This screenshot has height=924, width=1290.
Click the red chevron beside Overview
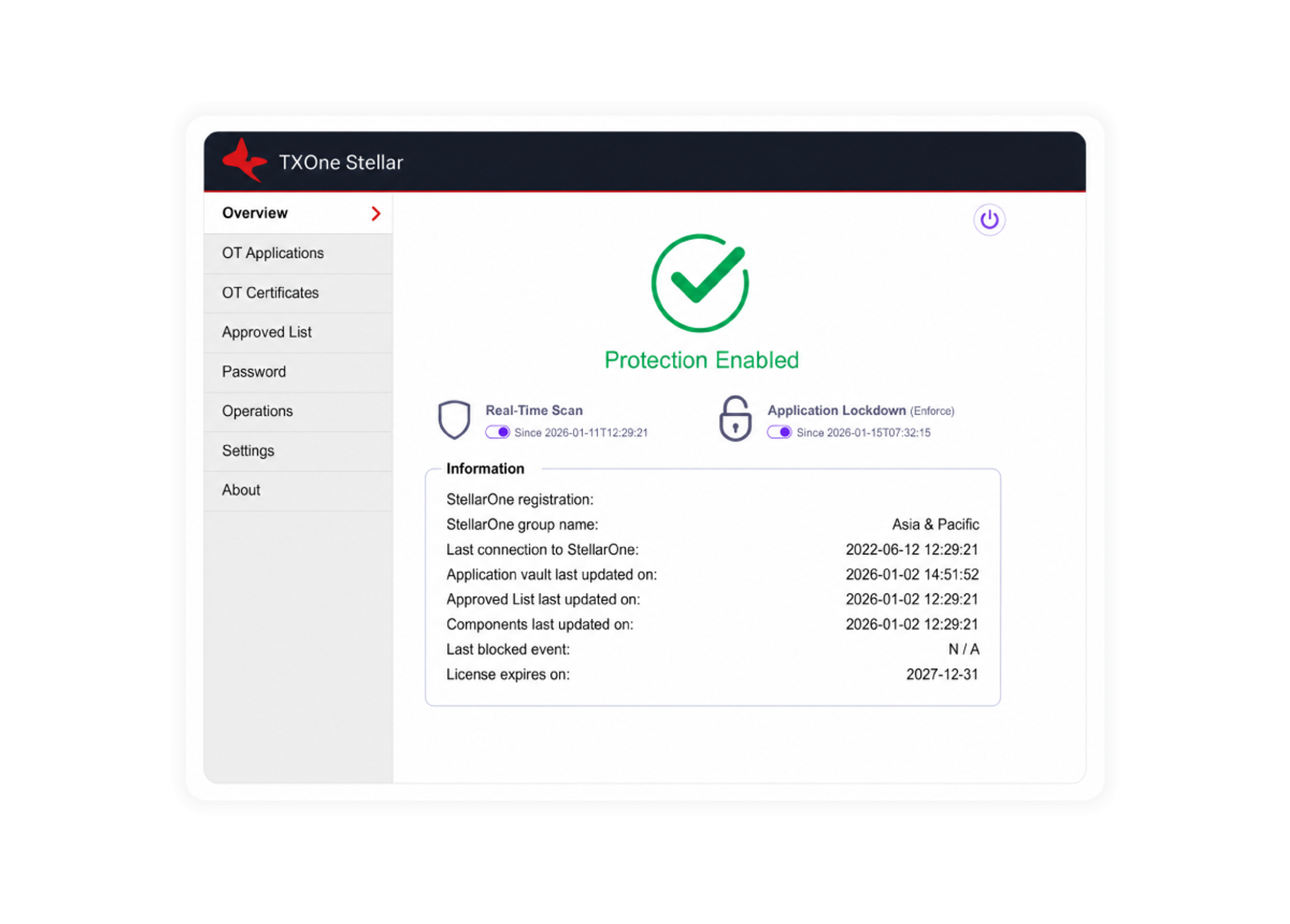click(375, 213)
